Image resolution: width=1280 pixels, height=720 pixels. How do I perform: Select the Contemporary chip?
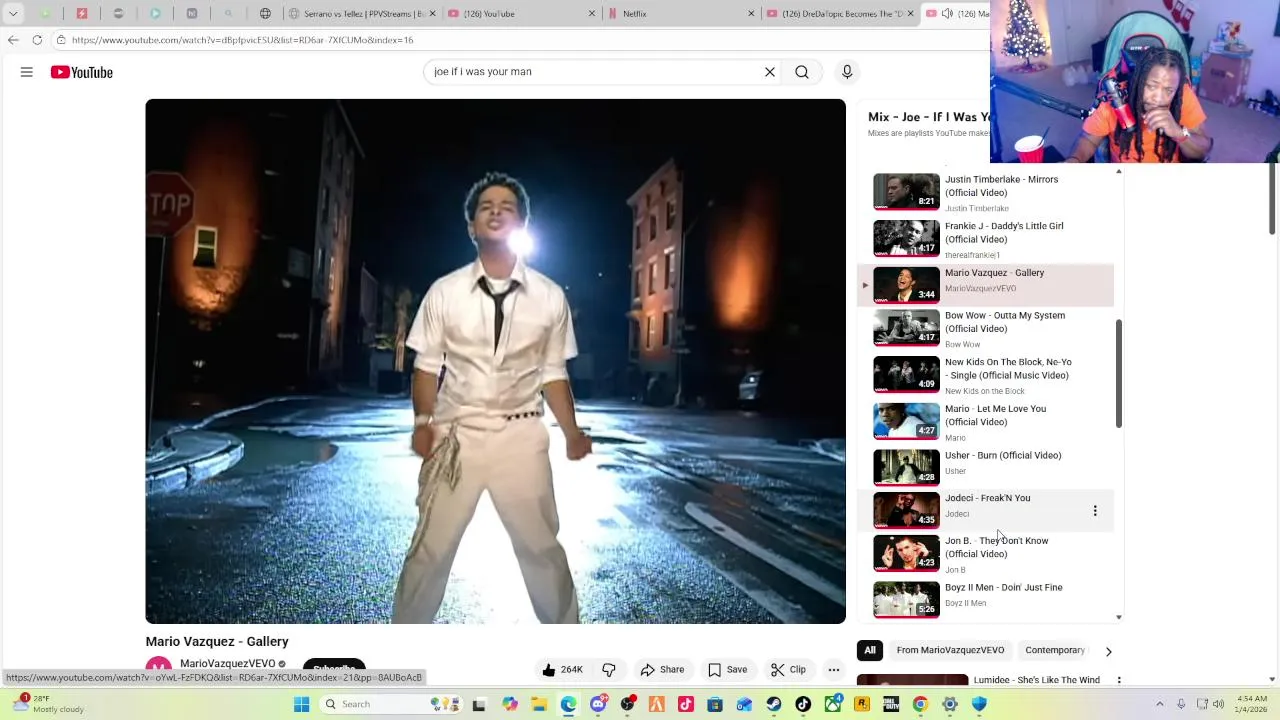tap(1055, 650)
